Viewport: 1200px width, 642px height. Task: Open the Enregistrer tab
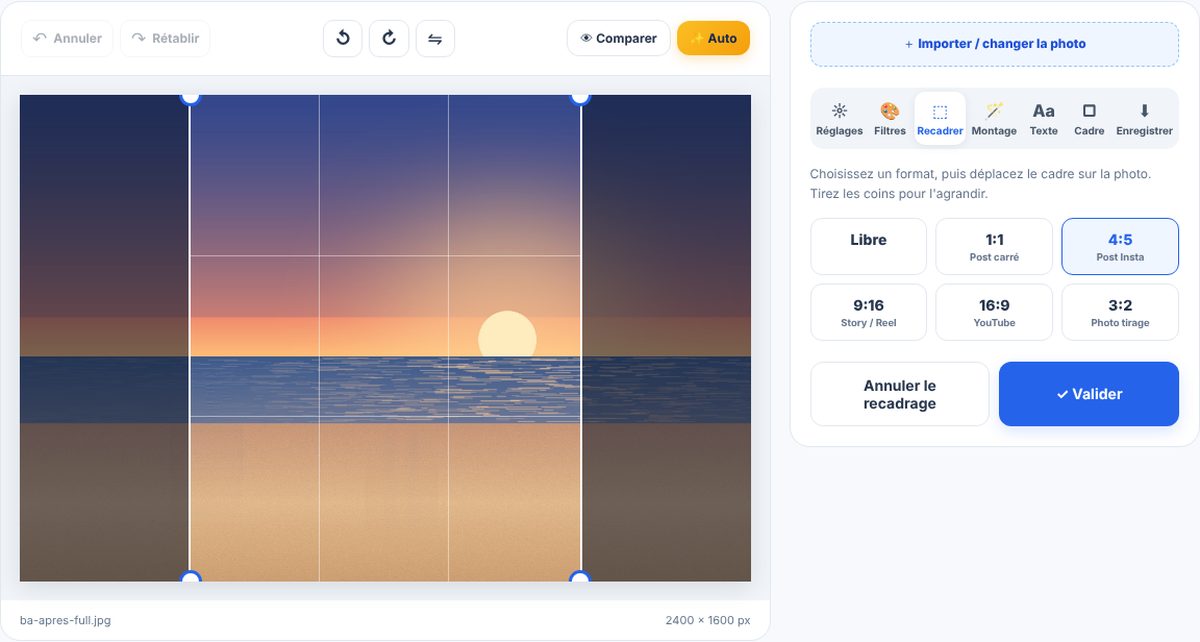pyautogui.click(x=1144, y=119)
